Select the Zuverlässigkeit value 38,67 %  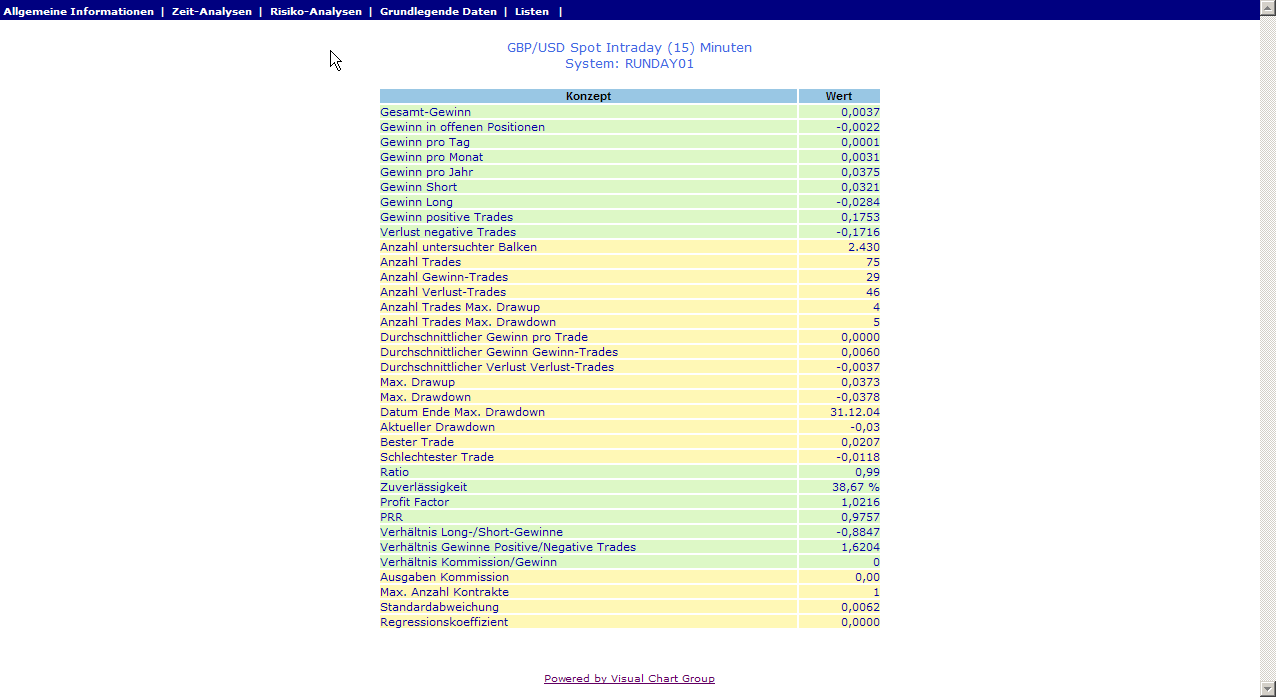(855, 487)
